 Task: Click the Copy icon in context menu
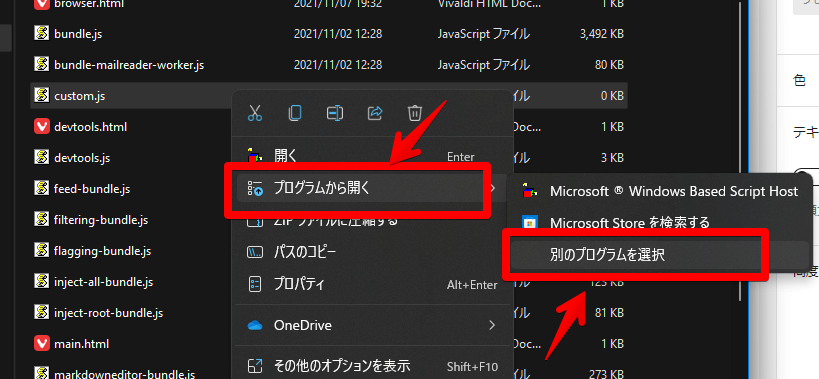click(295, 113)
